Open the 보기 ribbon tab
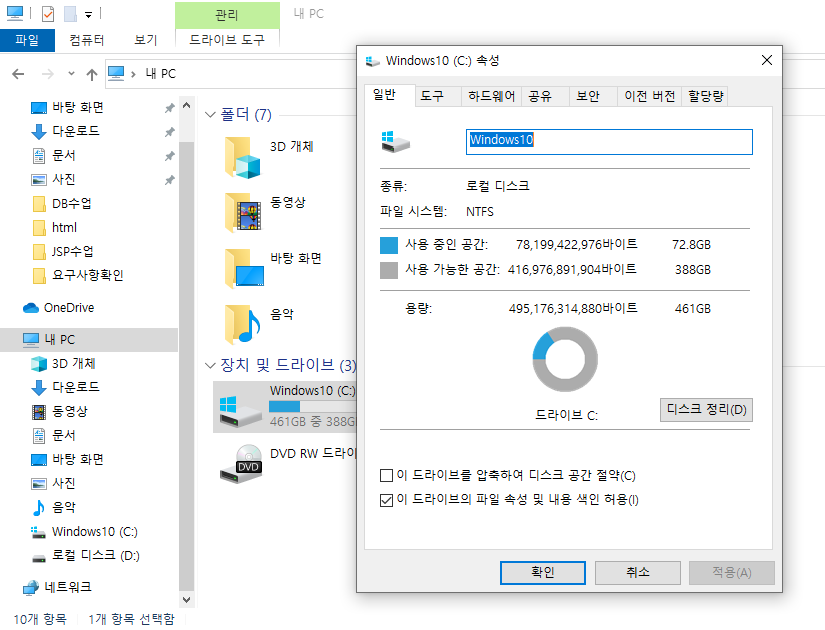 point(146,40)
